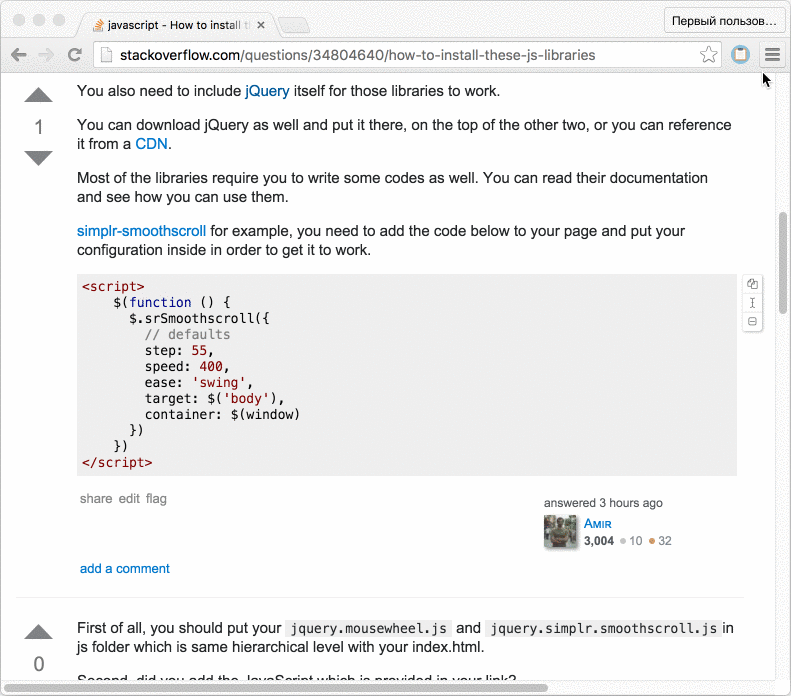Click add a comment
791x696 pixels.
click(125, 568)
